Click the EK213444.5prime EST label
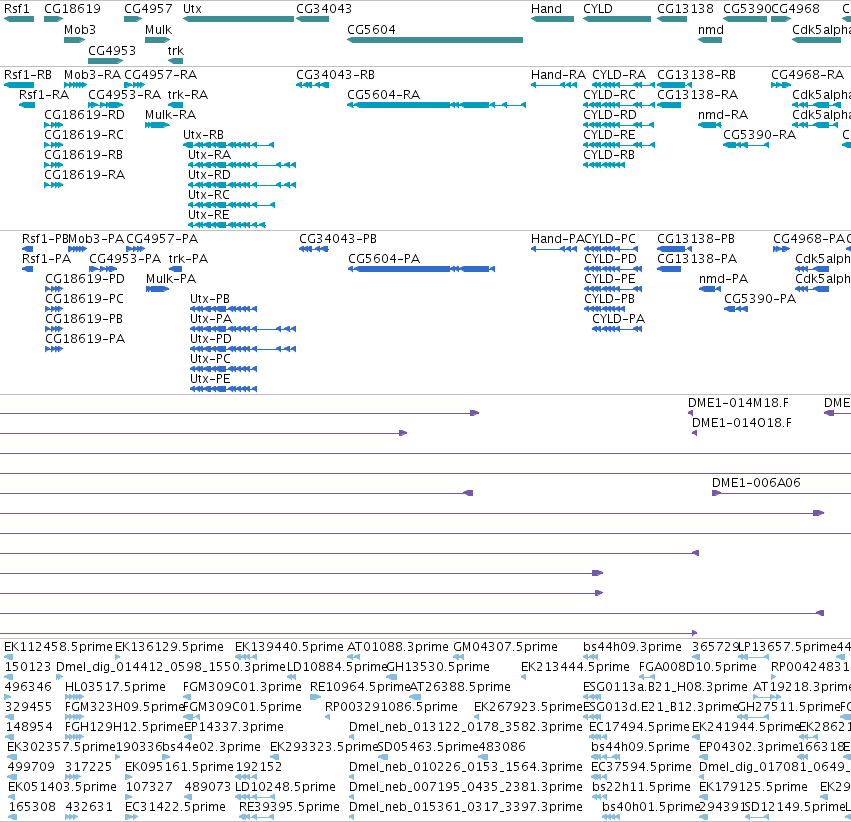 (x=575, y=667)
